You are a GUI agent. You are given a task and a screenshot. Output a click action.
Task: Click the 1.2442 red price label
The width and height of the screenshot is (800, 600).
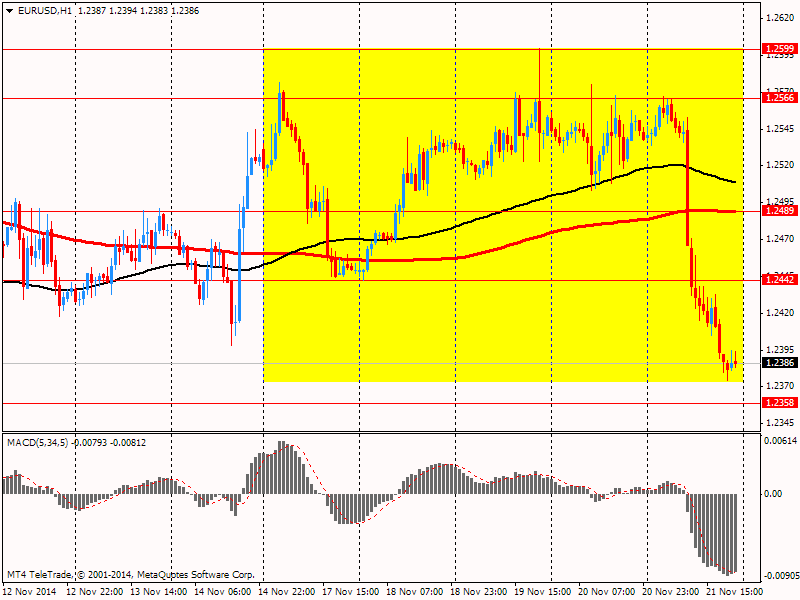click(x=780, y=279)
